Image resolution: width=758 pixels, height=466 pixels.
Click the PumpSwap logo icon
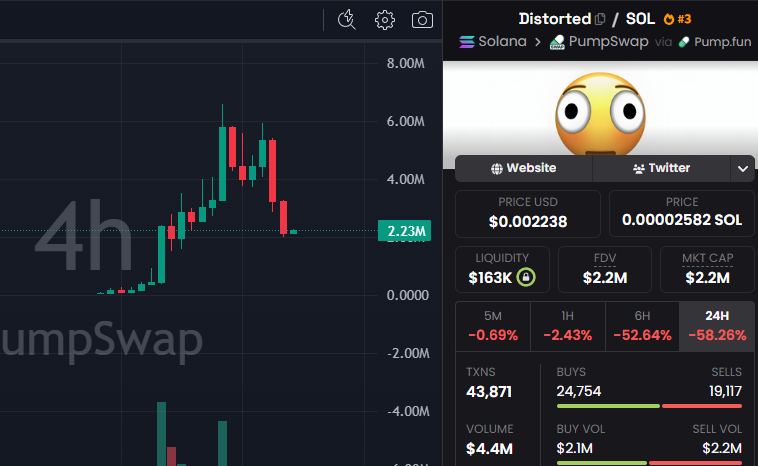click(x=557, y=42)
